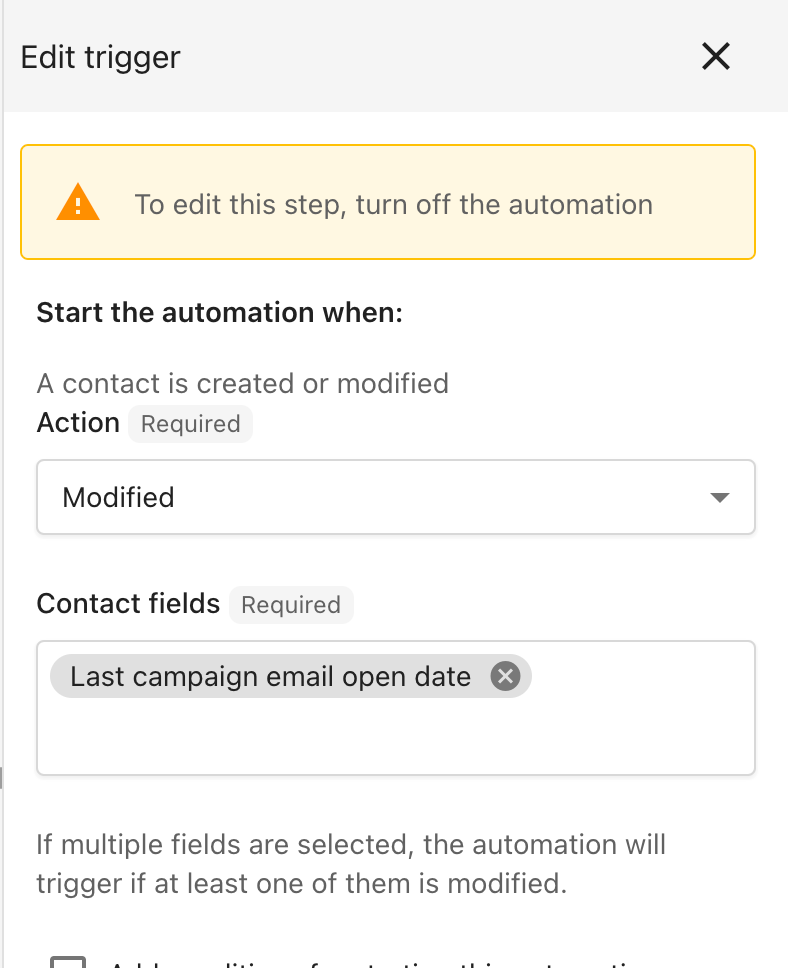Image resolution: width=812 pixels, height=968 pixels.
Task: Click the turn off the automation warning text
Action: (x=393, y=205)
